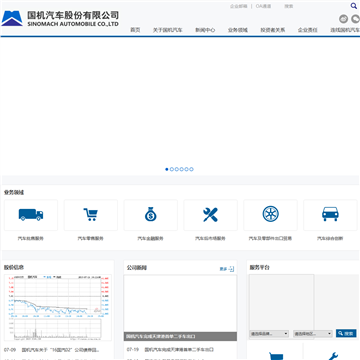Click the car front comprehensive innovation icon

tap(330, 214)
